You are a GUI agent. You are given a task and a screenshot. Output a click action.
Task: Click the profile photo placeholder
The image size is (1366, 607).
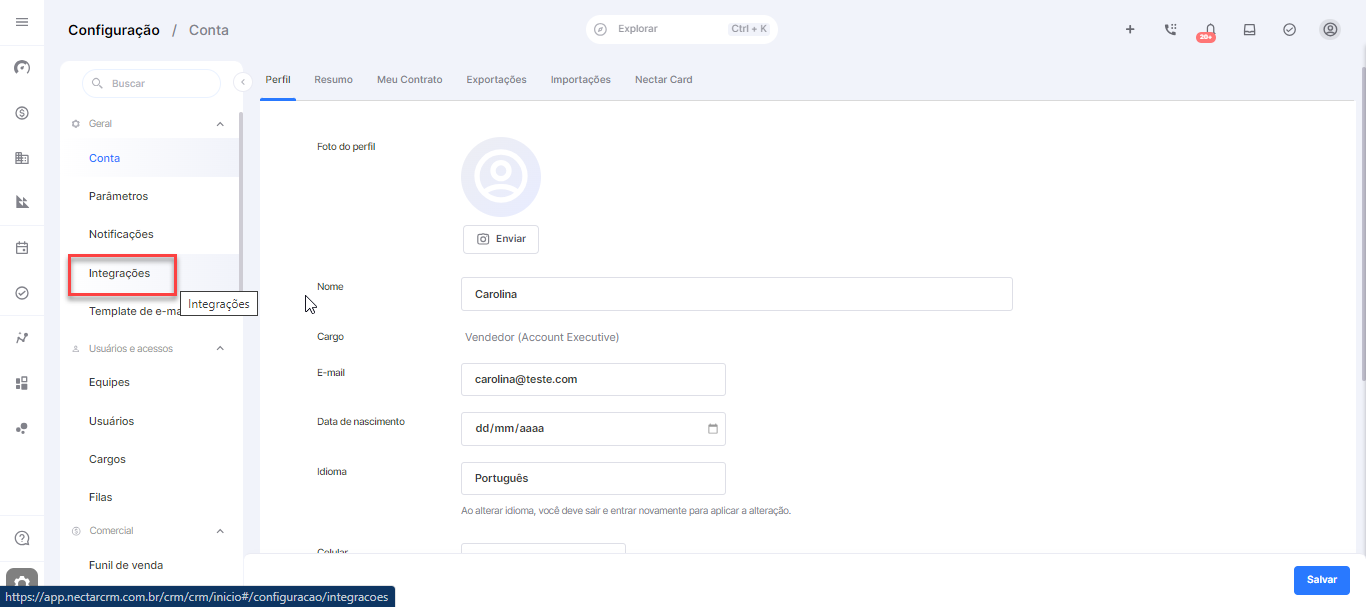click(x=501, y=177)
